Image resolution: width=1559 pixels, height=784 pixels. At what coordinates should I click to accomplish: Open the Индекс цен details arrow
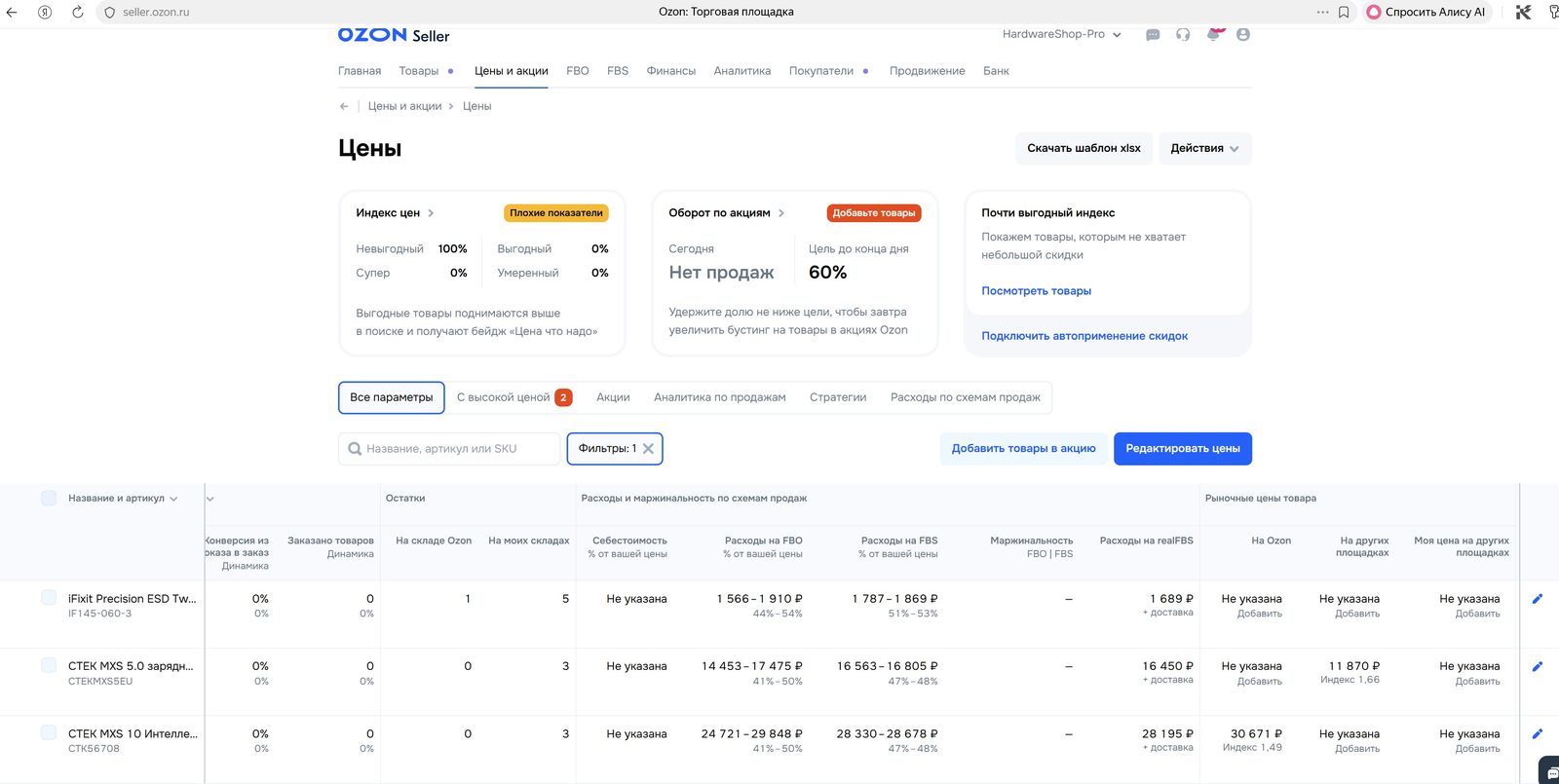coord(431,212)
